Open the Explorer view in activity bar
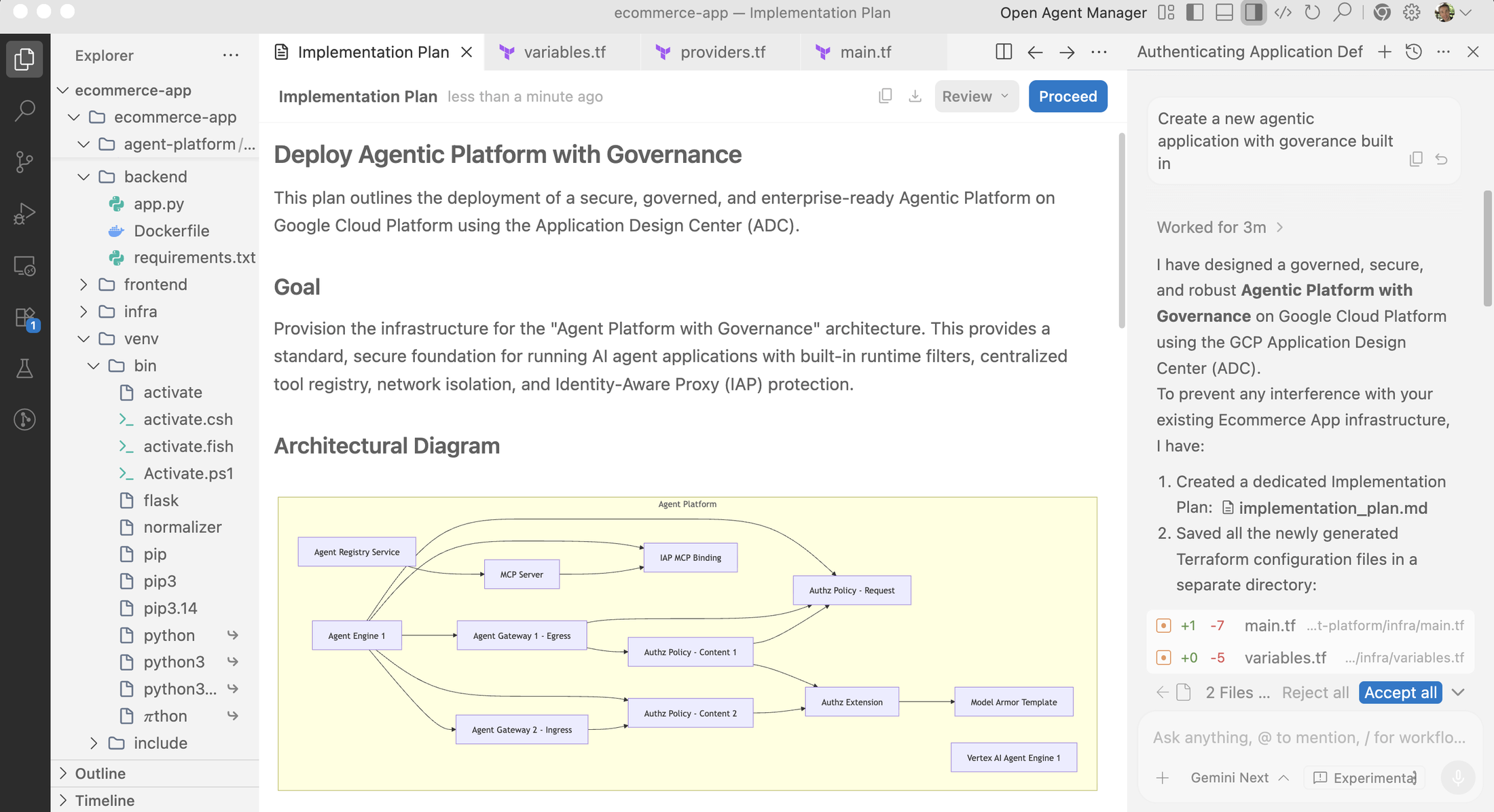This screenshot has width=1494, height=812. point(24,59)
